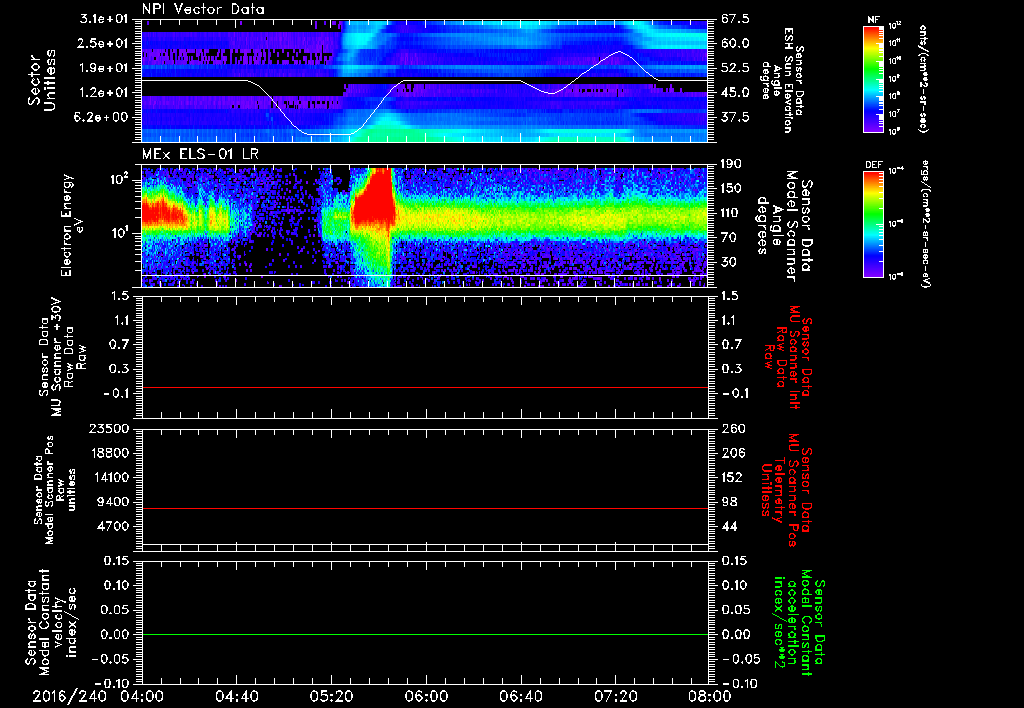Viewport: 1024px width, 708px height.
Task: Click the "cnts/(cm**2-sr-sec)" units label
Action: pos(923,78)
